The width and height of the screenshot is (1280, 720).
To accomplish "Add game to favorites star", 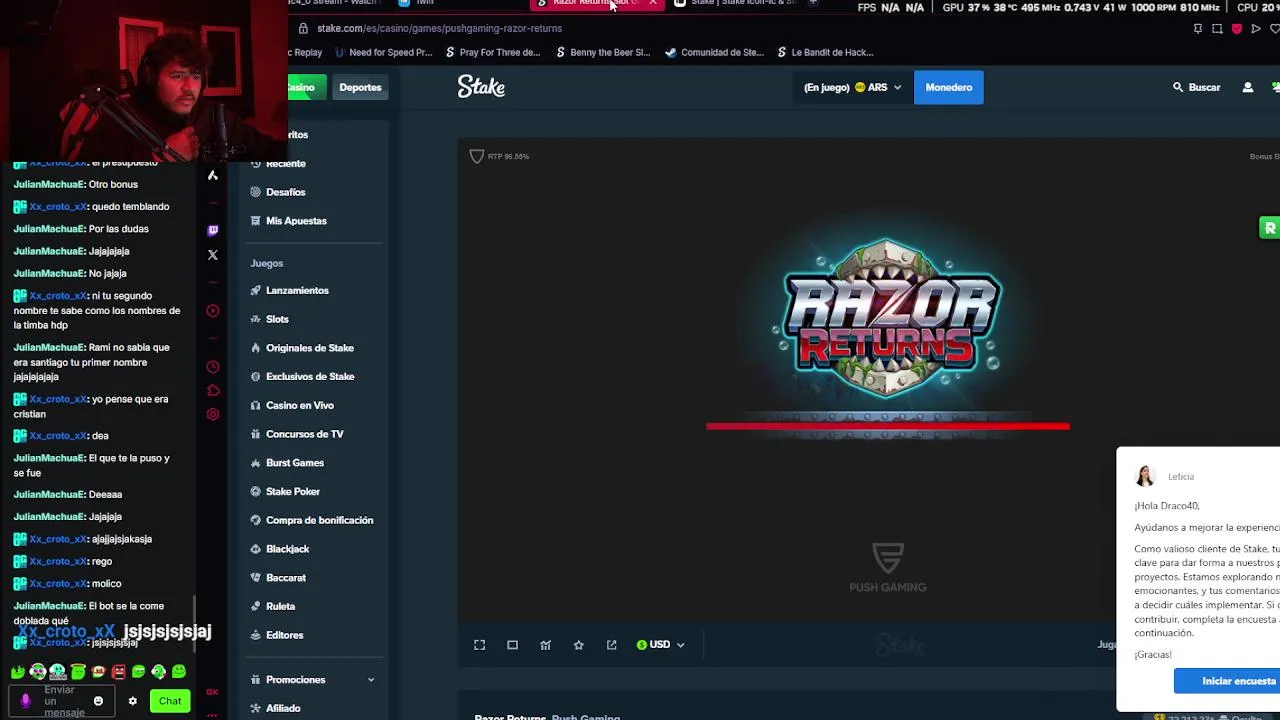I will pos(578,645).
